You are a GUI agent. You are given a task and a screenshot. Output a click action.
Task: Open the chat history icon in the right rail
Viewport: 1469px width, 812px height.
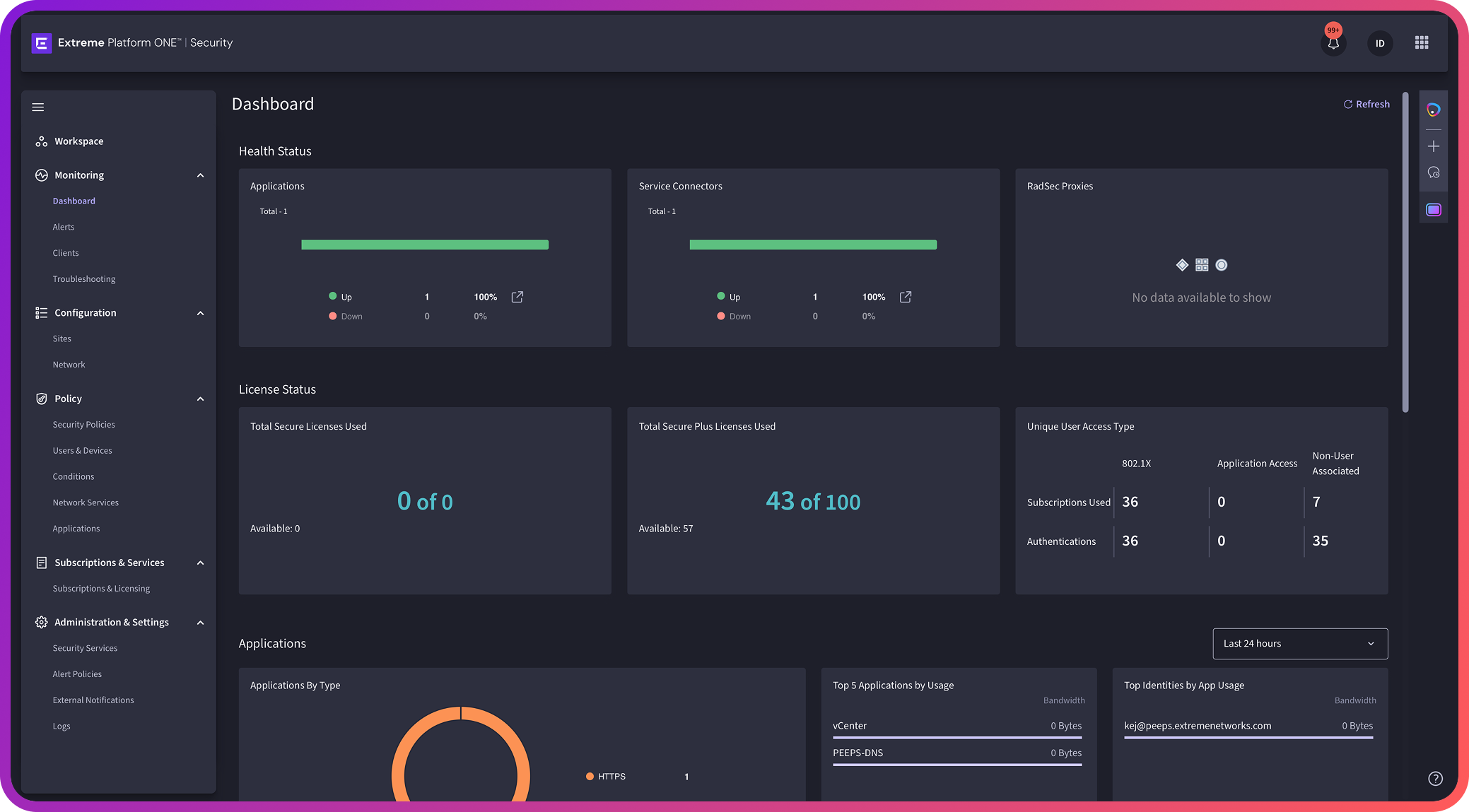click(x=1434, y=172)
